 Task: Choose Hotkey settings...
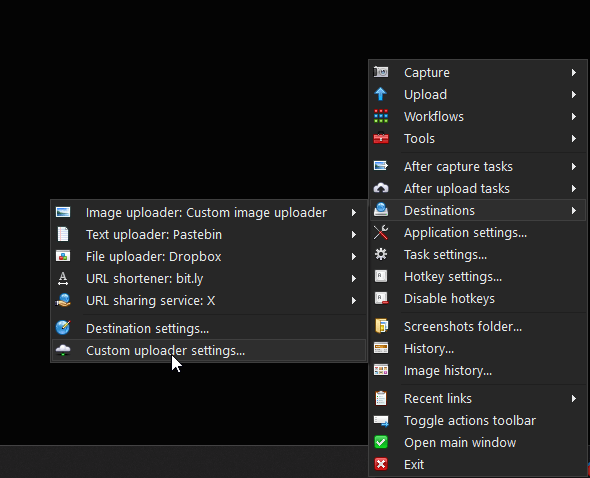tap(478, 277)
